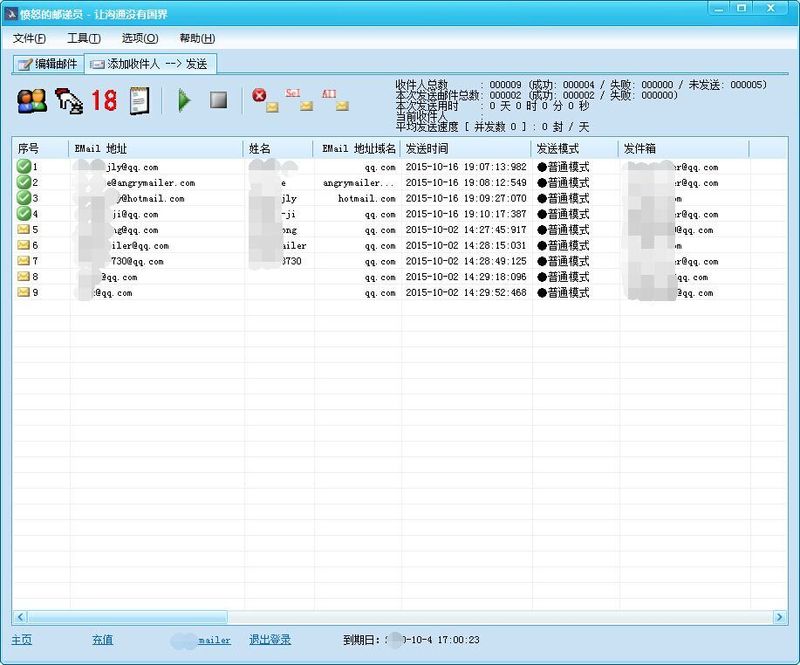Image resolution: width=800 pixels, height=665 pixels.
Task: Sort by the 发送时间 column header
Action: pos(465,149)
